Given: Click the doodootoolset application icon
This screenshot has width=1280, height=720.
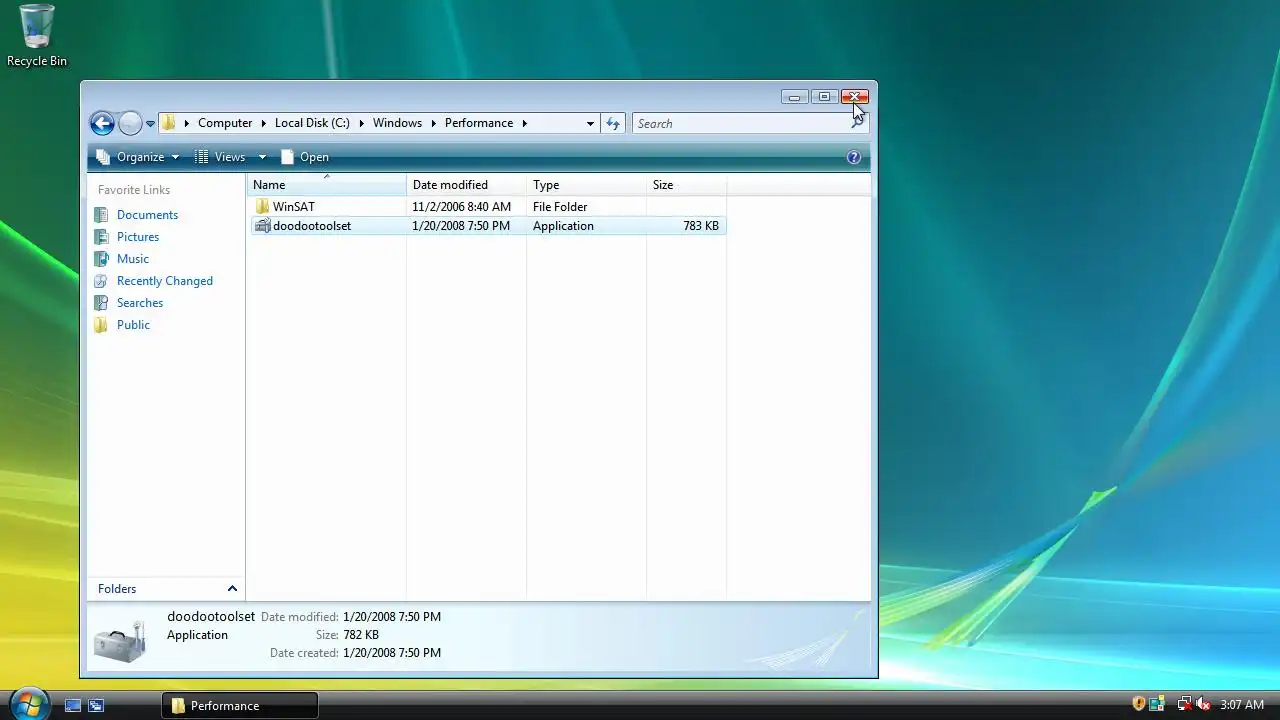Looking at the screenshot, I should point(262,226).
